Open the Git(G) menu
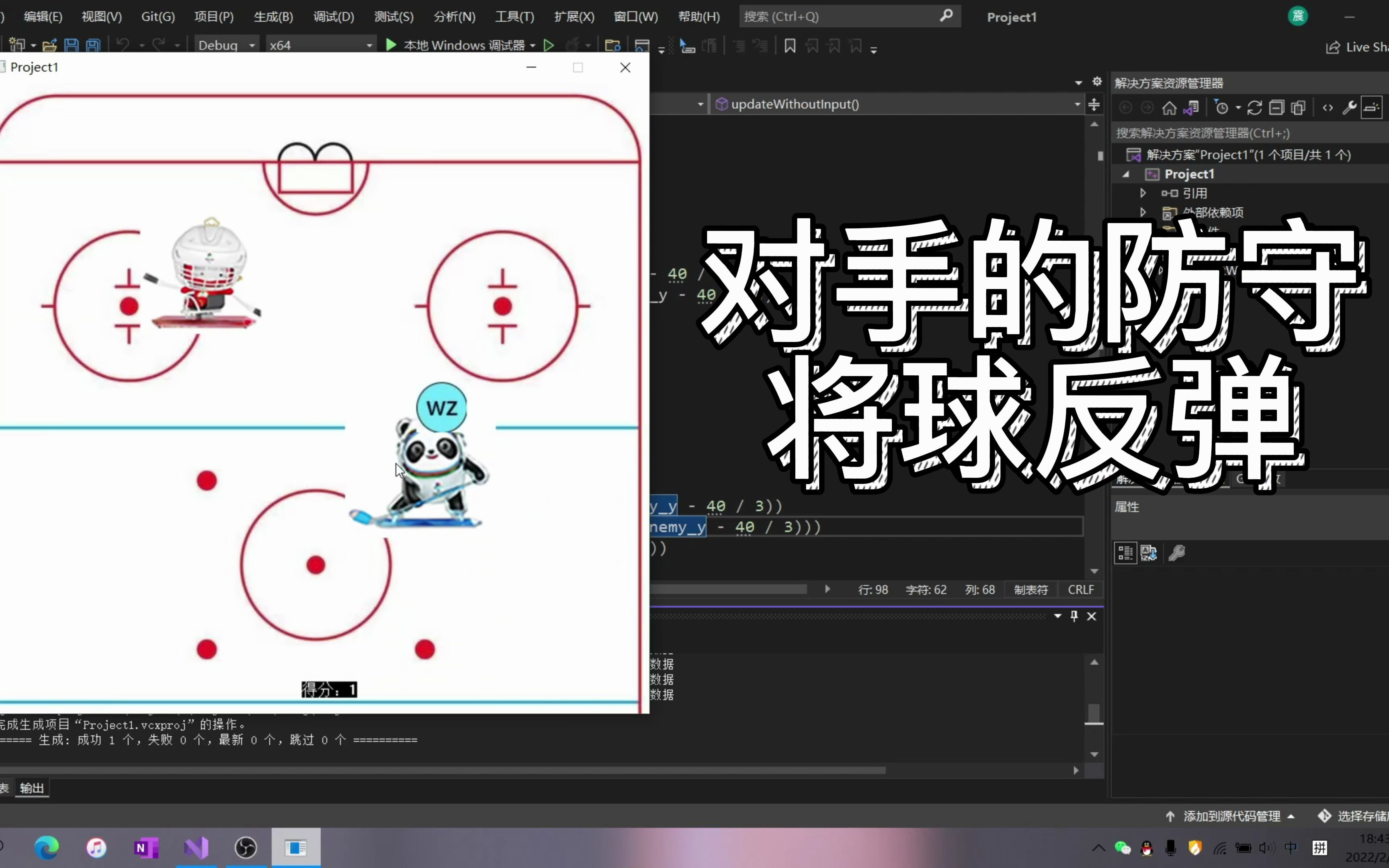 click(x=158, y=16)
